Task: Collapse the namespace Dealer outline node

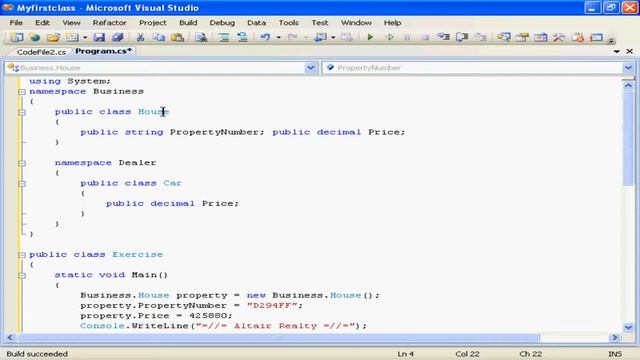Action: pos(22,163)
